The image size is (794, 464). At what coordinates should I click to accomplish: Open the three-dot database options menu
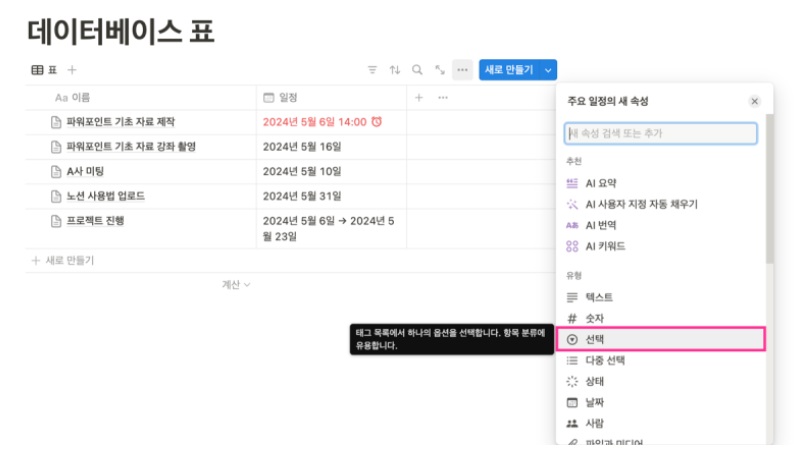[x=462, y=70]
